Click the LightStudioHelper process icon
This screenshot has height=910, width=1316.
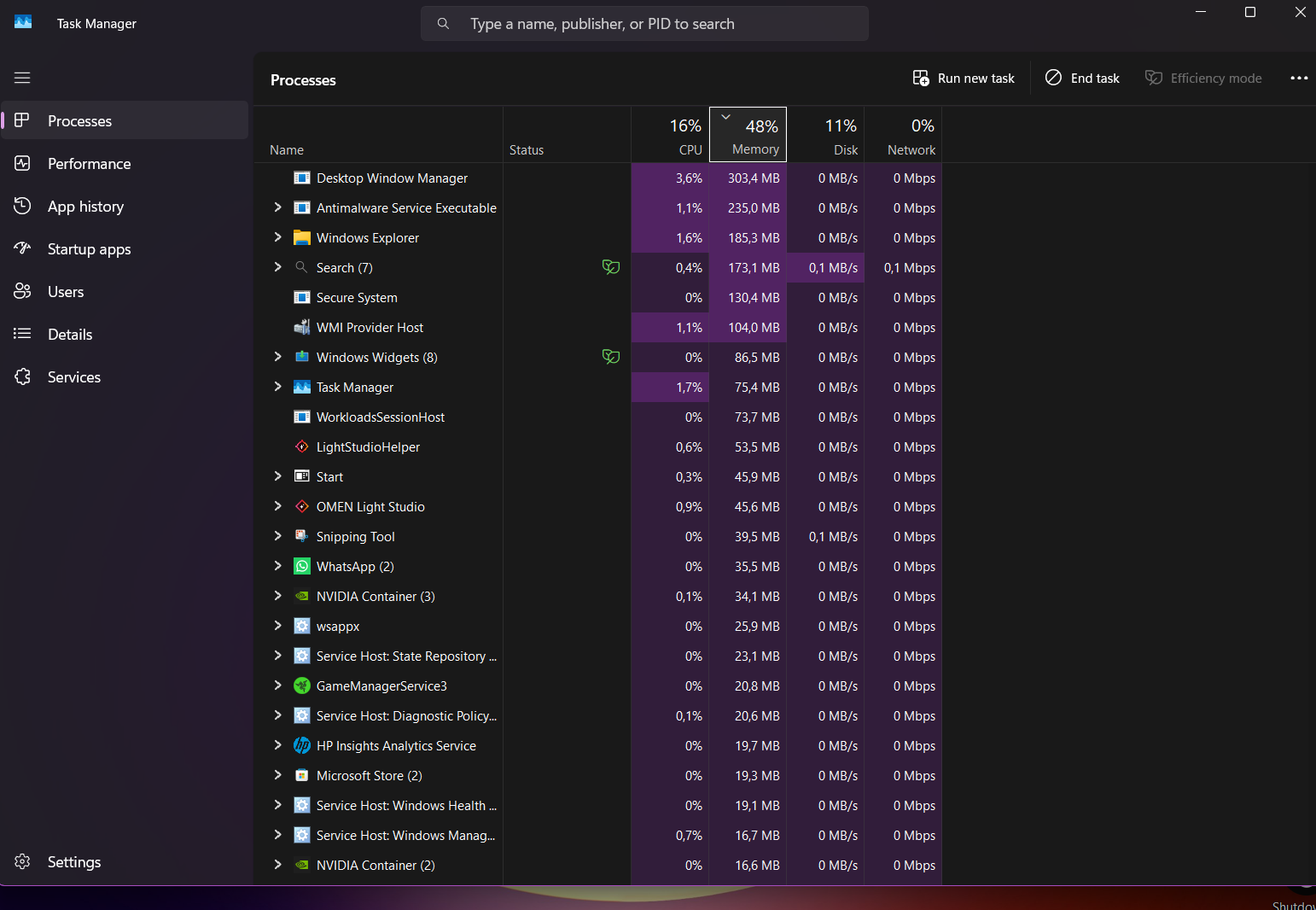302,446
